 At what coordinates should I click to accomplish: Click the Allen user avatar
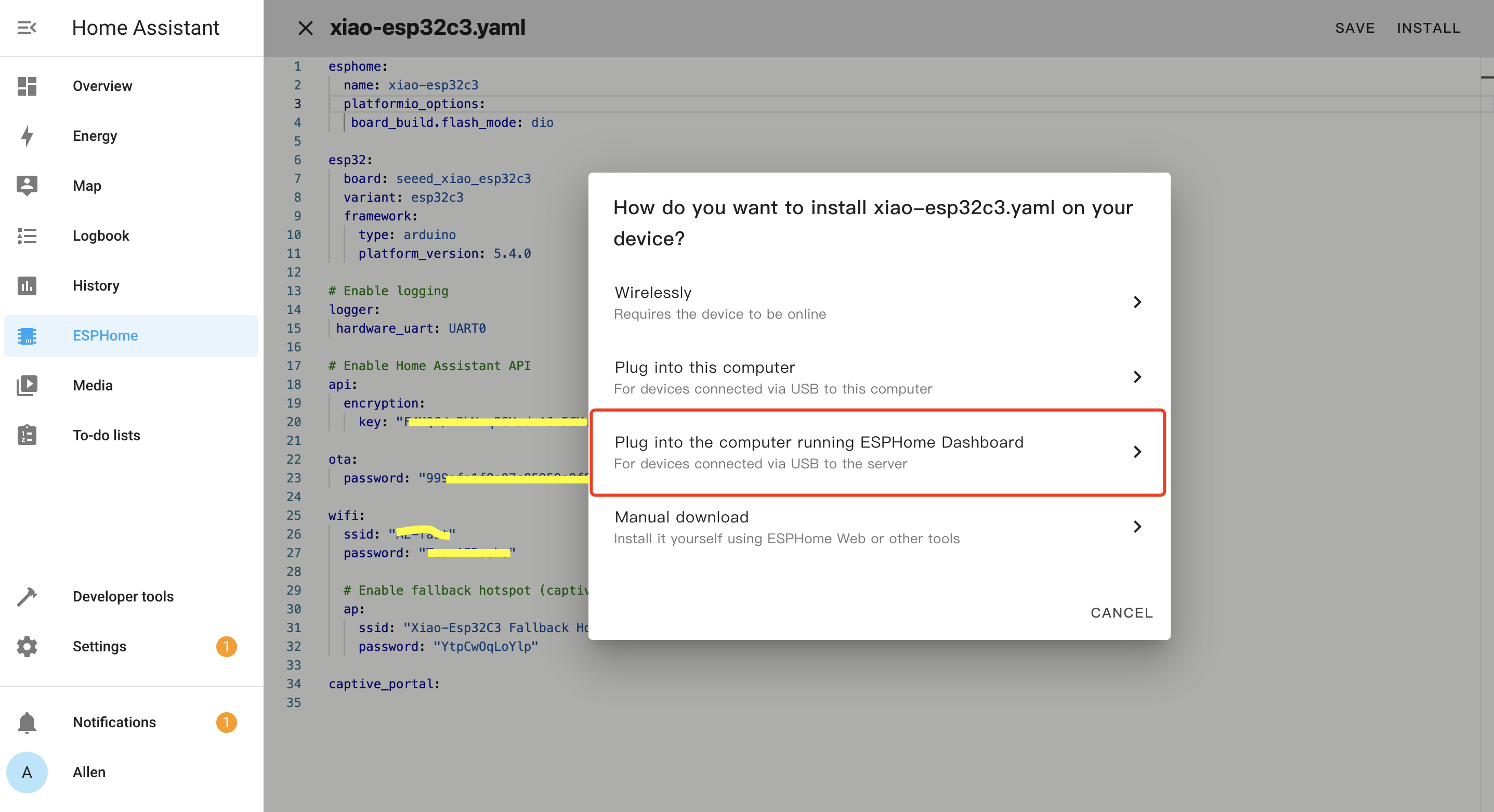27,772
